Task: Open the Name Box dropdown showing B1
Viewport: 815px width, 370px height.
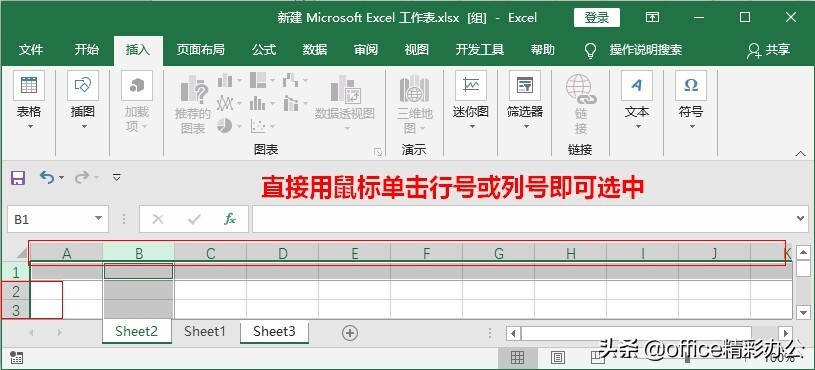Action: coord(98,219)
